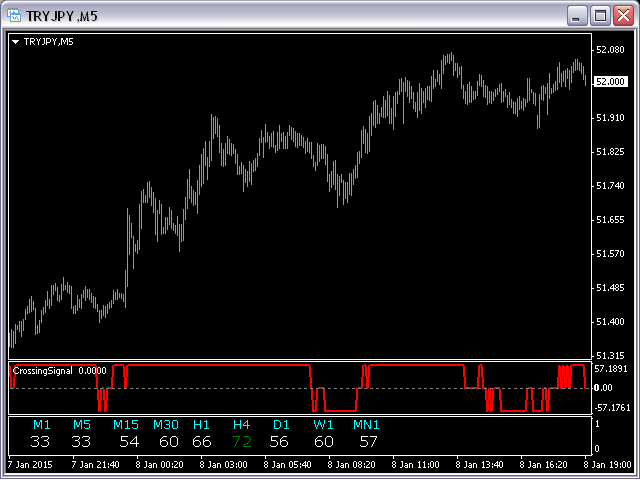Select the M1 timeframe label
The width and height of the screenshot is (640, 480).
pyautogui.click(x=42, y=425)
